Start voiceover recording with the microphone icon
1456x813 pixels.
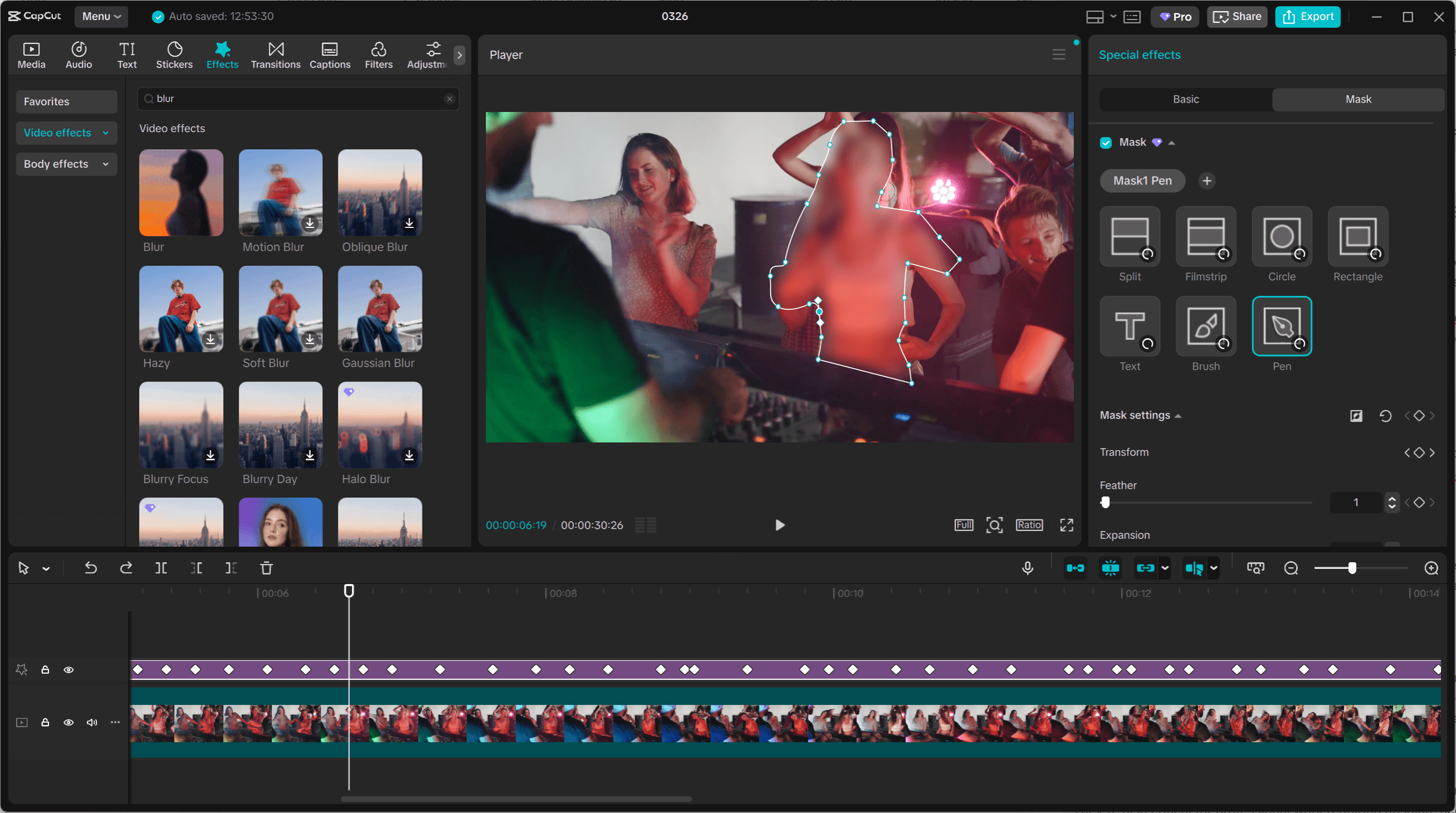[1028, 568]
